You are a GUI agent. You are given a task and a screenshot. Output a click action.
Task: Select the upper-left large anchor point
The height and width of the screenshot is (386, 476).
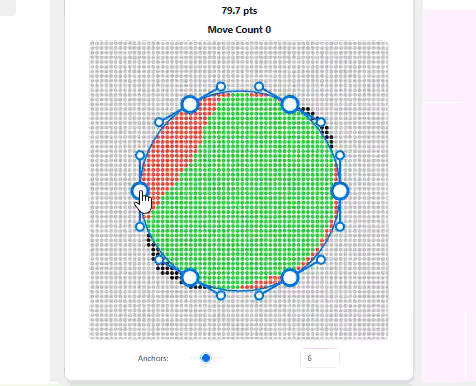(190, 104)
